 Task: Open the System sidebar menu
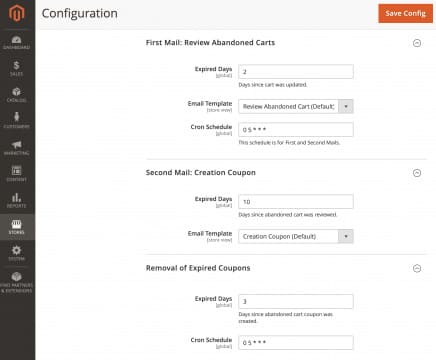(17, 253)
